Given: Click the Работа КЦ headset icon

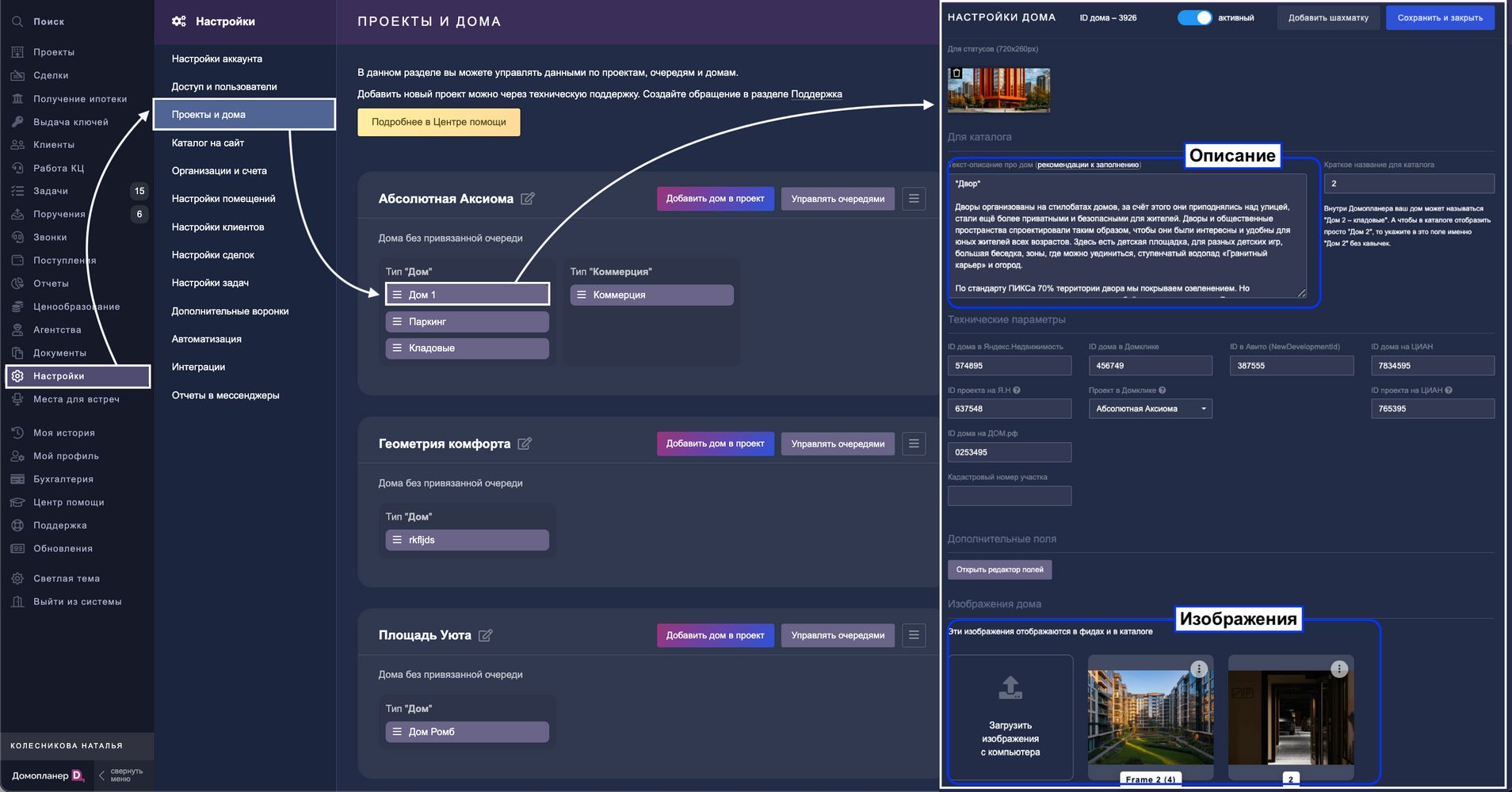Looking at the screenshot, I should coord(17,168).
